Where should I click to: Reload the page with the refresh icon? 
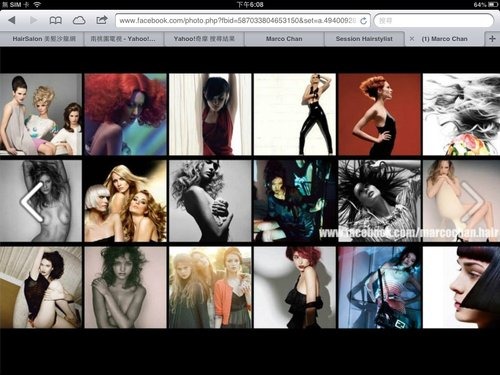(363, 21)
